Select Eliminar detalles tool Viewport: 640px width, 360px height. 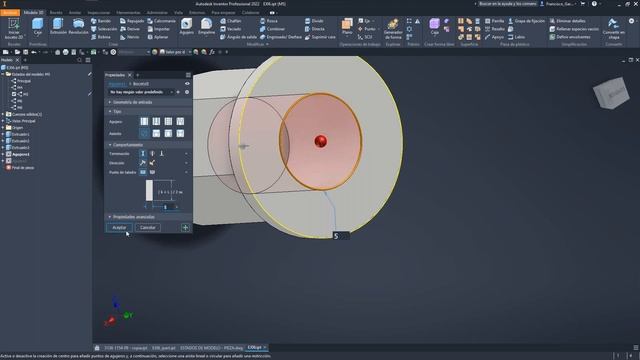567,21
